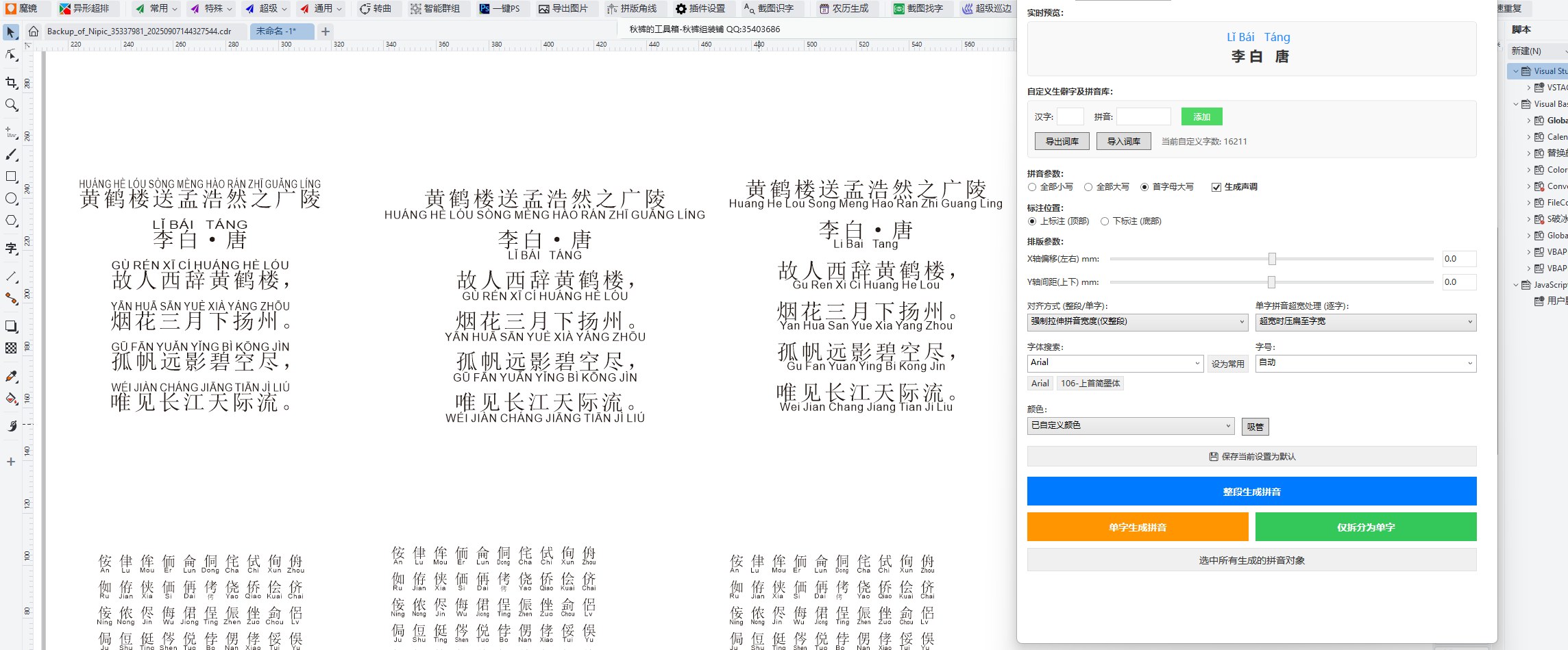Viewport: 1568px width, 650px height.
Task: Click the 转曲 convert to curves tool
Action: tap(376, 8)
